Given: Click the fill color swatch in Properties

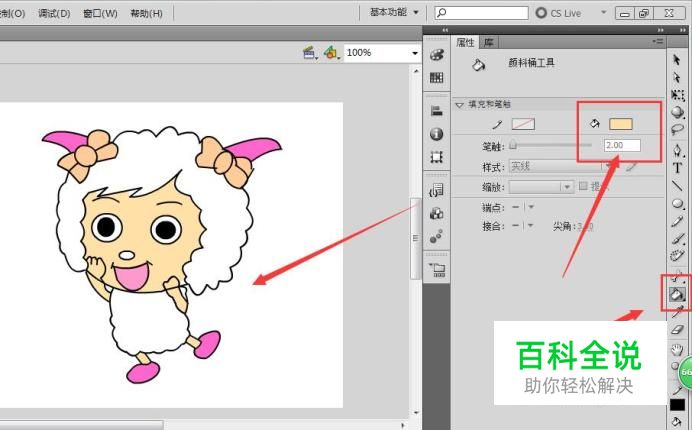Looking at the screenshot, I should 621,124.
